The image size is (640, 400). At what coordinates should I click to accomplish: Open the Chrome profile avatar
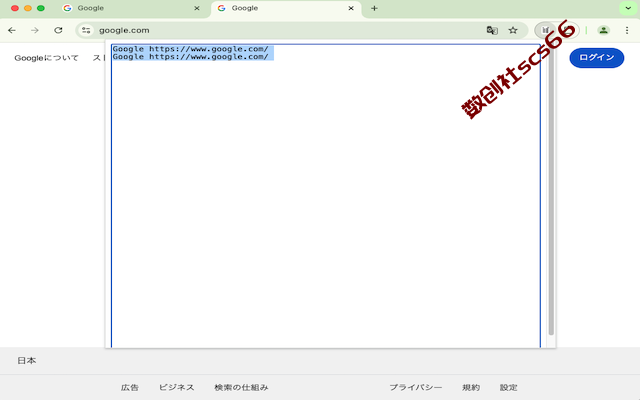tap(603, 30)
